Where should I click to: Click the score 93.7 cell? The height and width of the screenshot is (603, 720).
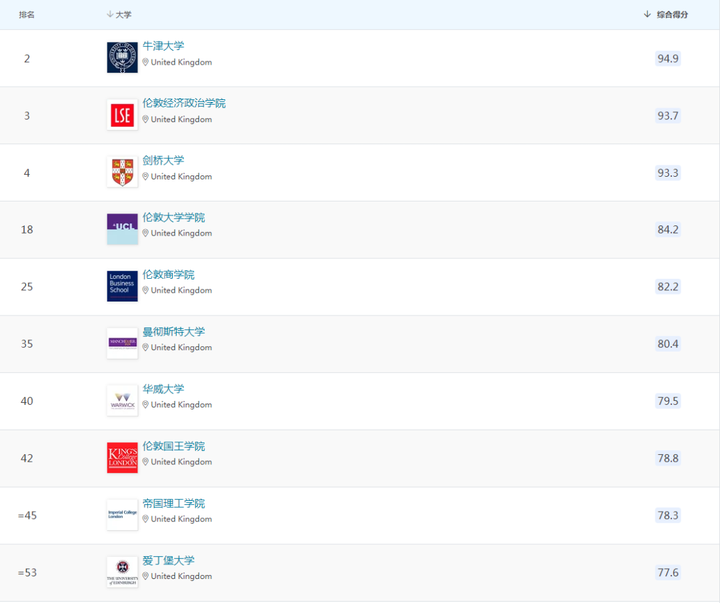668,116
